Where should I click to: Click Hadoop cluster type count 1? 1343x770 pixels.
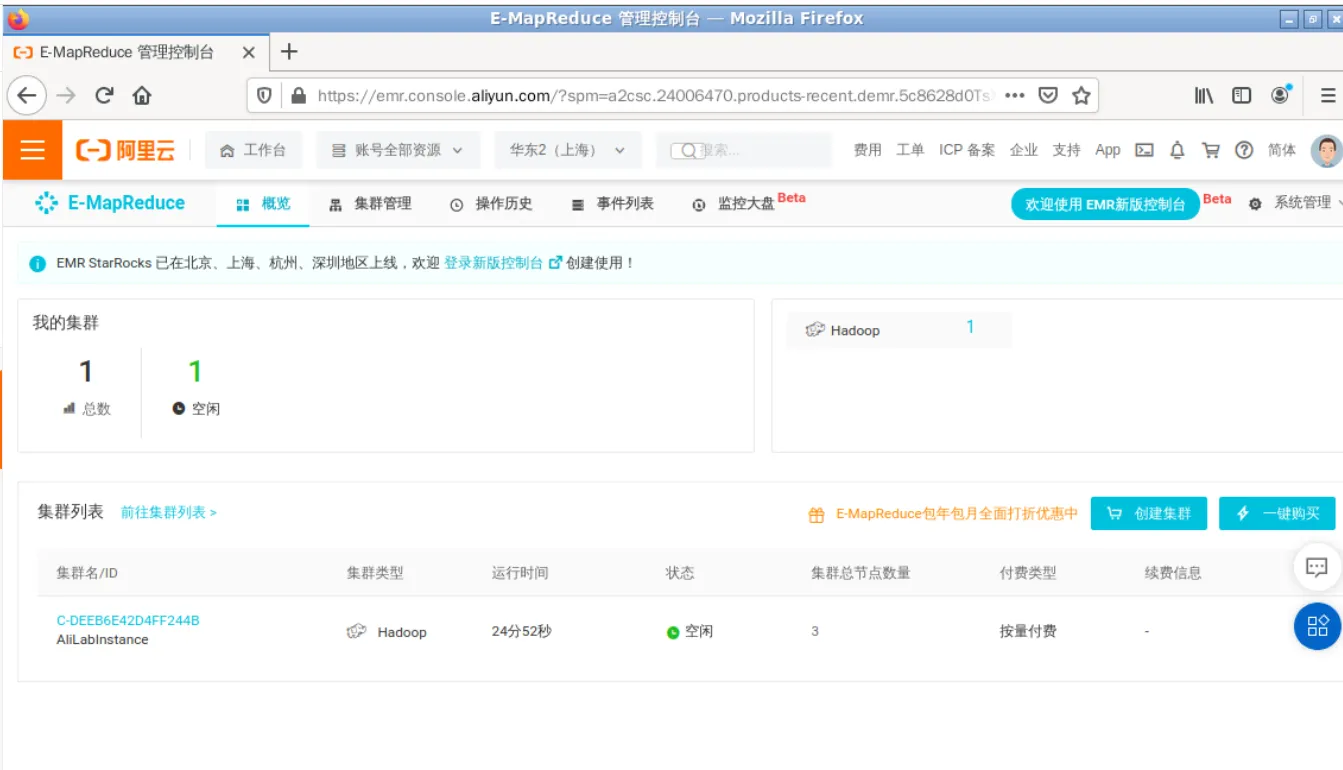[970, 327]
